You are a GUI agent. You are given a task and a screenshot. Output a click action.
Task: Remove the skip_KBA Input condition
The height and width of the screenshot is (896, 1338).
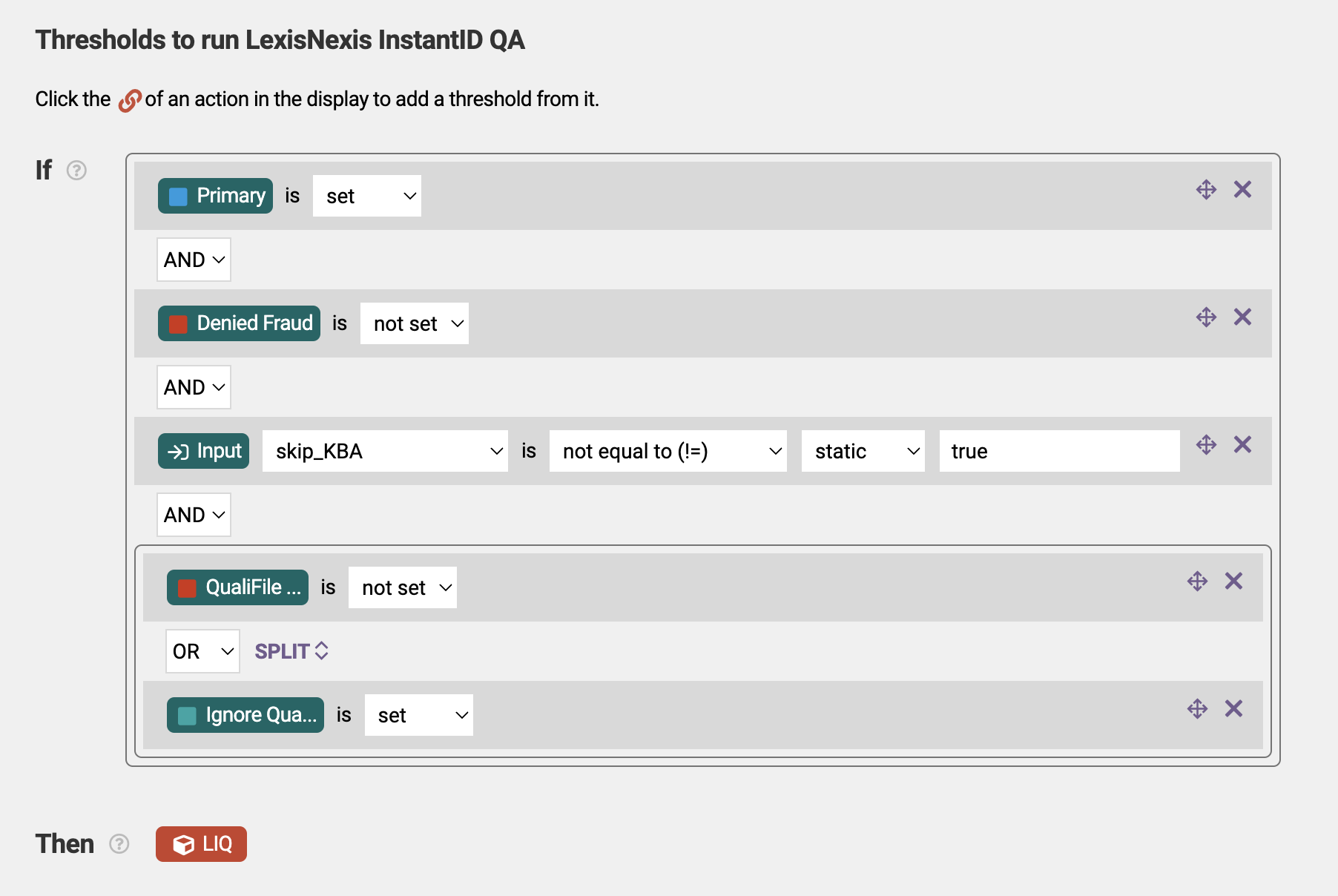click(1242, 445)
